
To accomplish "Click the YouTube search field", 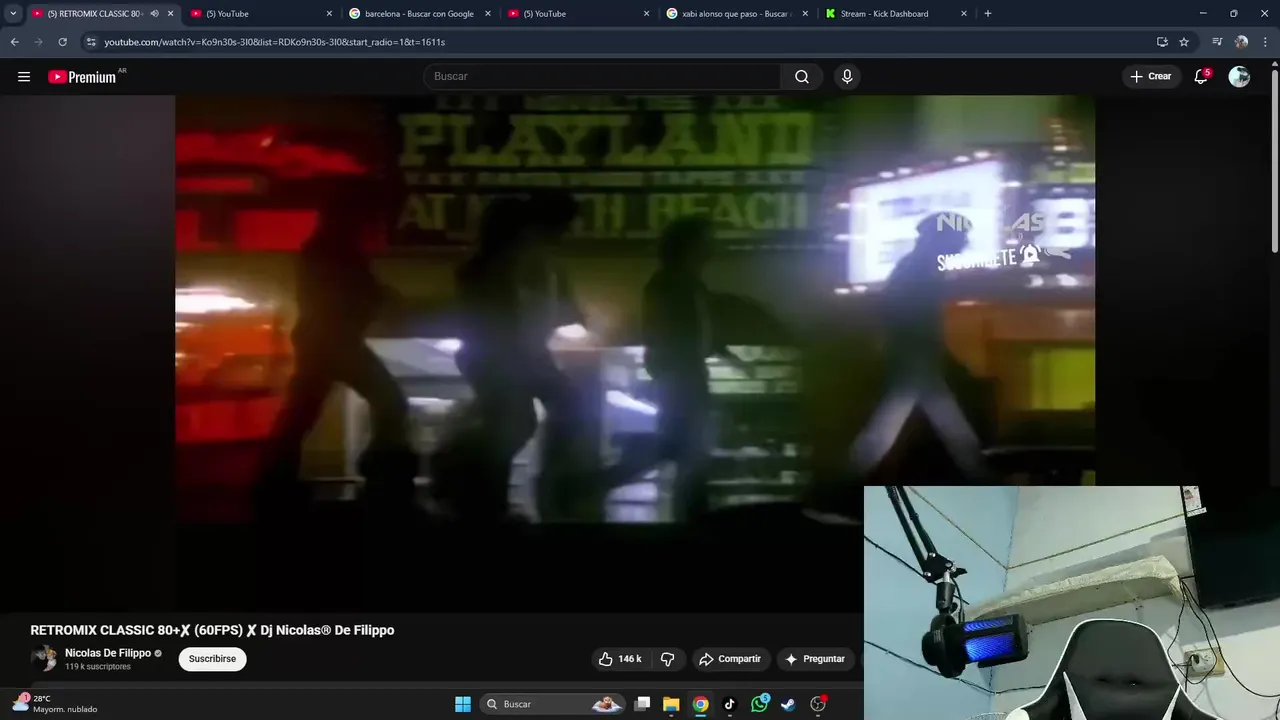I will coord(603,77).
